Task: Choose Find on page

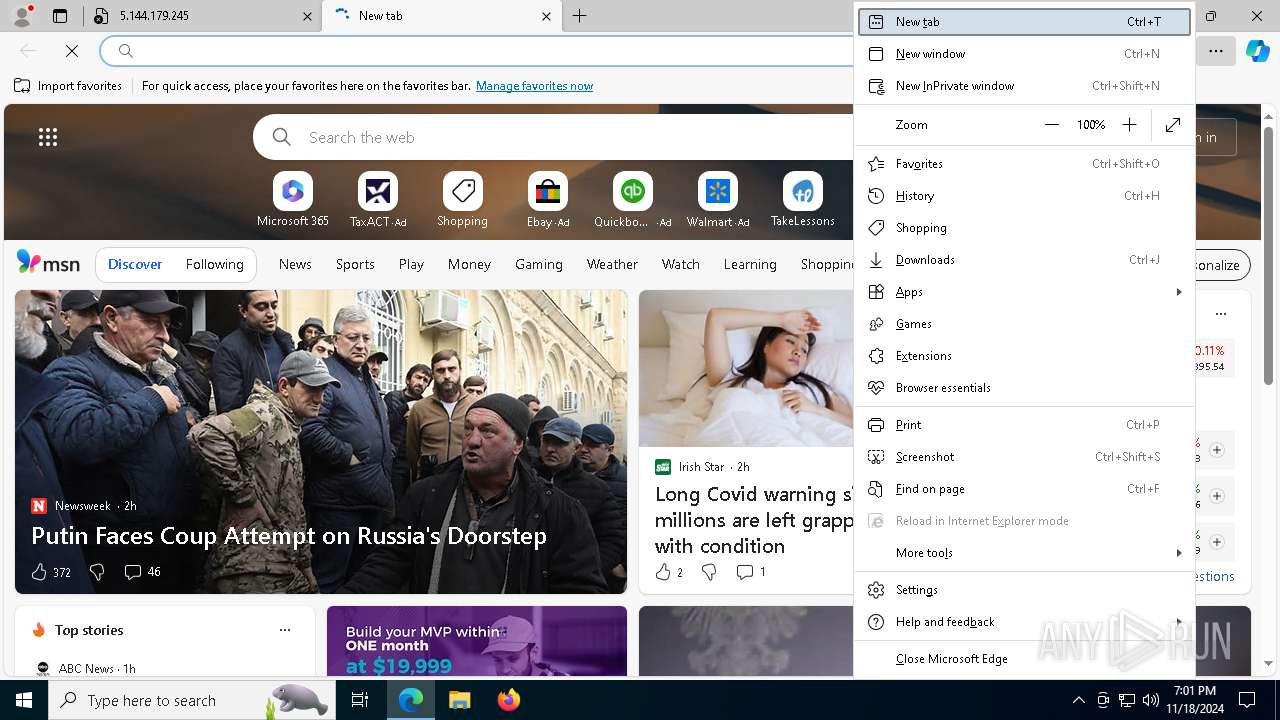Action: click(x=1025, y=489)
